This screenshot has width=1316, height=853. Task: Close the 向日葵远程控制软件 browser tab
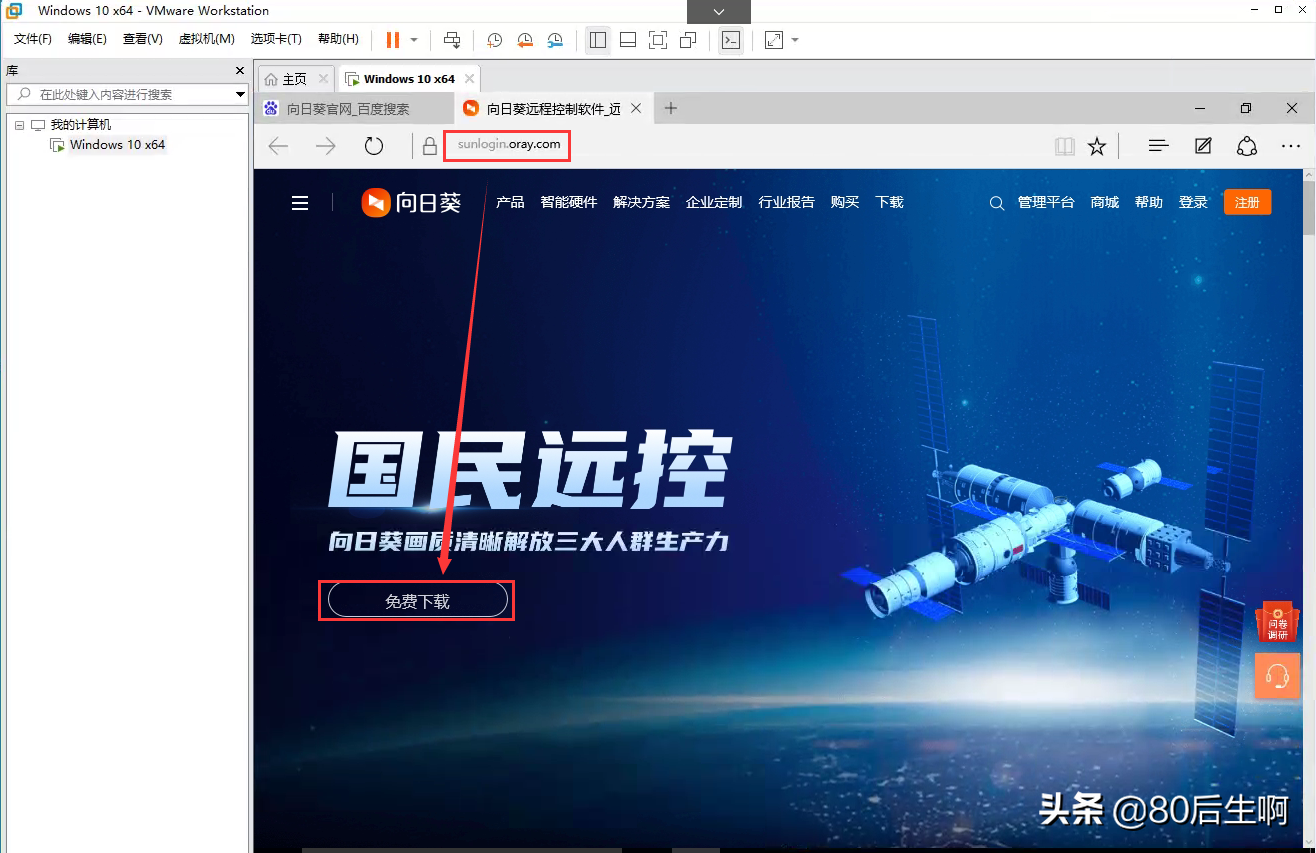635,108
